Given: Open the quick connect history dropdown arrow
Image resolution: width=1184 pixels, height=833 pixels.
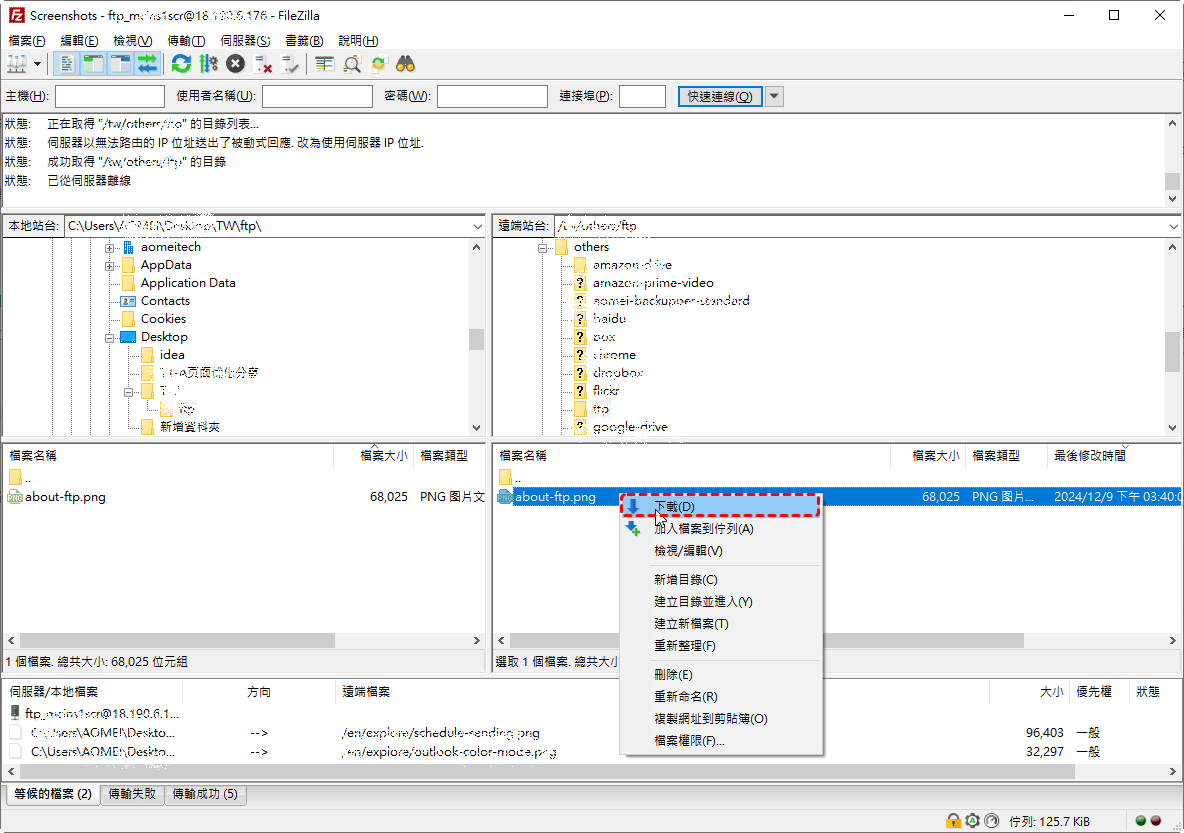Looking at the screenshot, I should pos(774,97).
